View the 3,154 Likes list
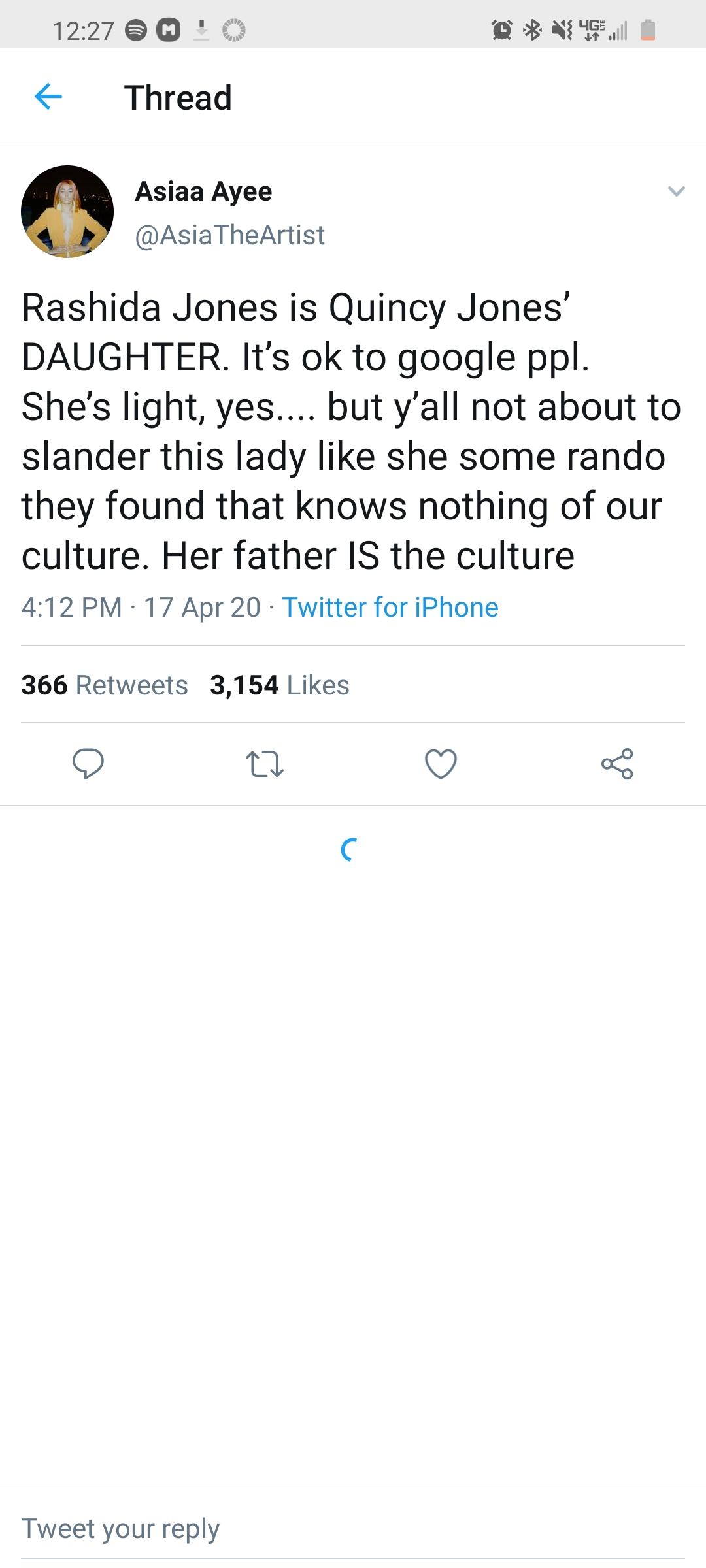706x1568 pixels. point(280,685)
